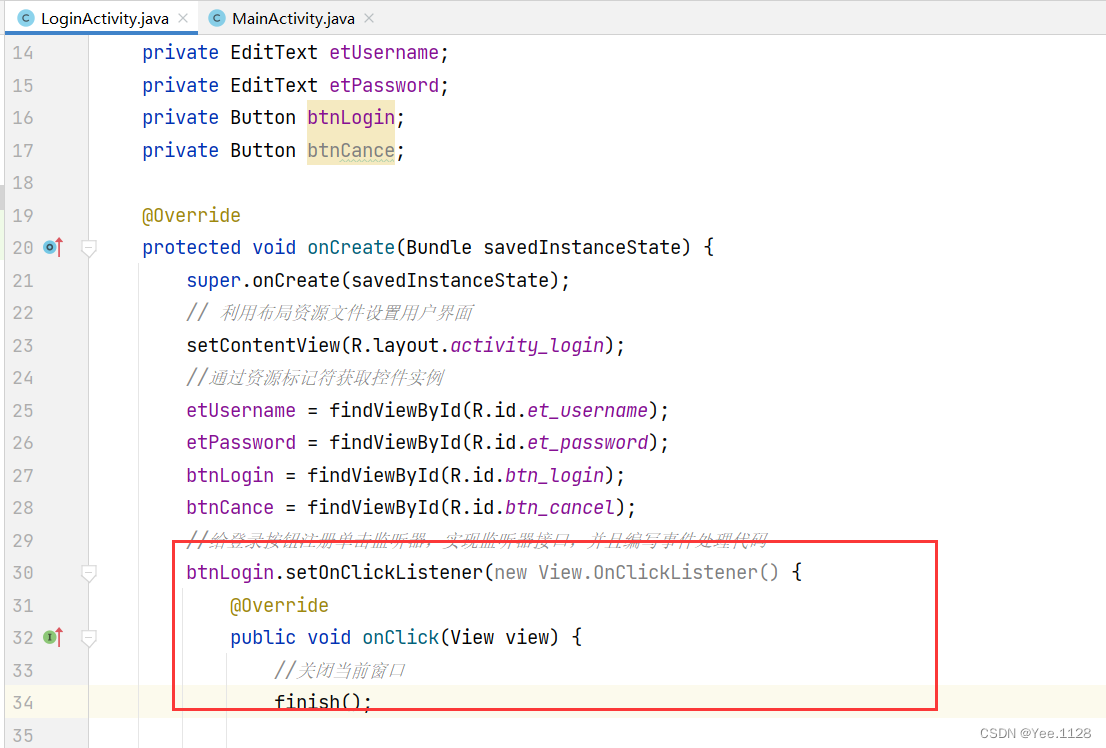Click et_username resource id on line 25
The height and width of the screenshot is (748, 1106).
(x=587, y=410)
